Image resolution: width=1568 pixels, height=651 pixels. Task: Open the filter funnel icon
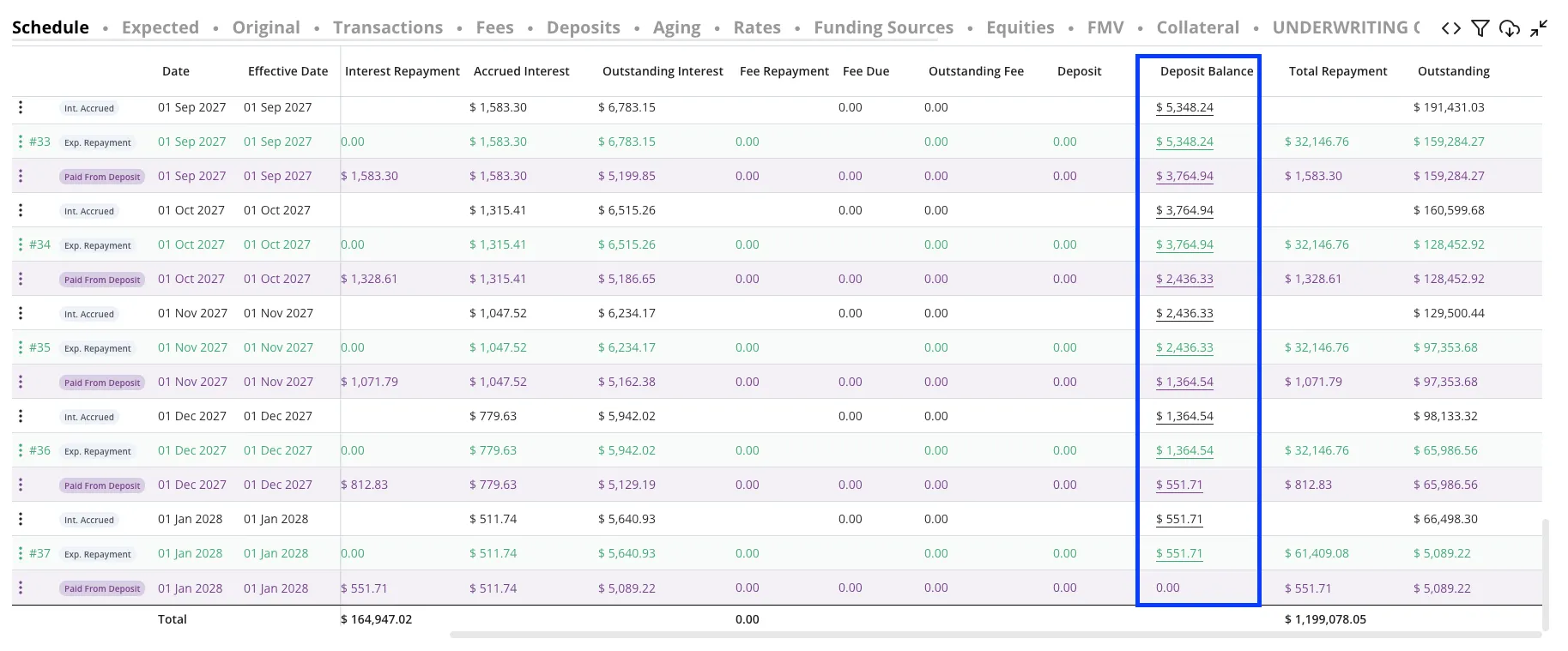click(x=1480, y=28)
